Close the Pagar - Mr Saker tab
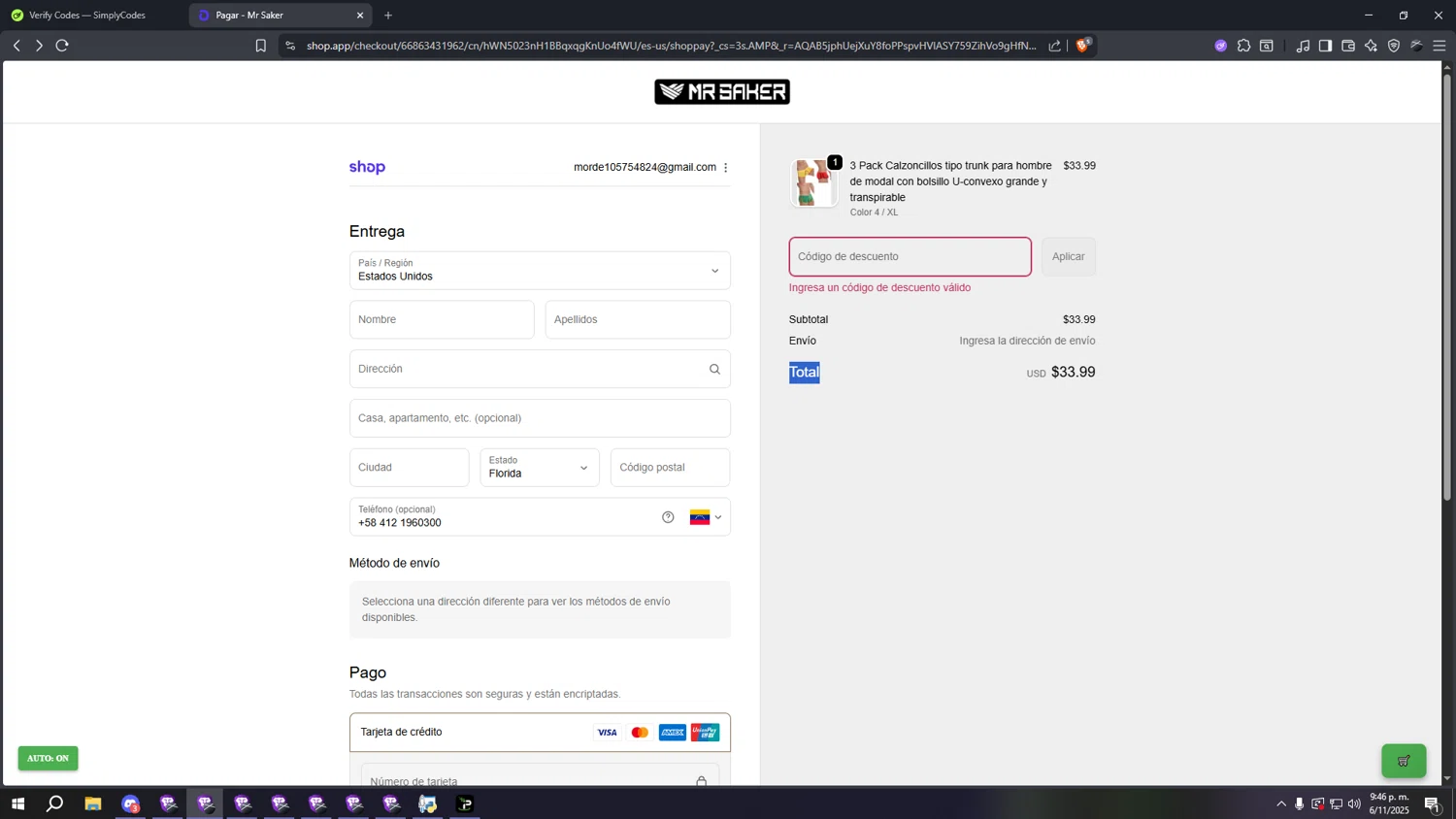This screenshot has width=1456, height=819. coord(360,16)
